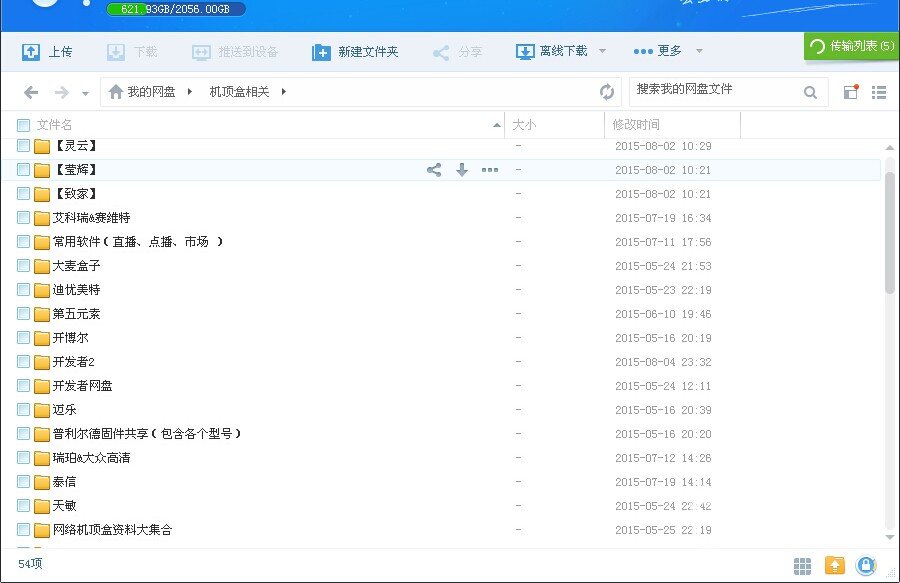Expand the chevron after 我的网盘
Image resolution: width=900 pixels, height=583 pixels.
tap(189, 92)
